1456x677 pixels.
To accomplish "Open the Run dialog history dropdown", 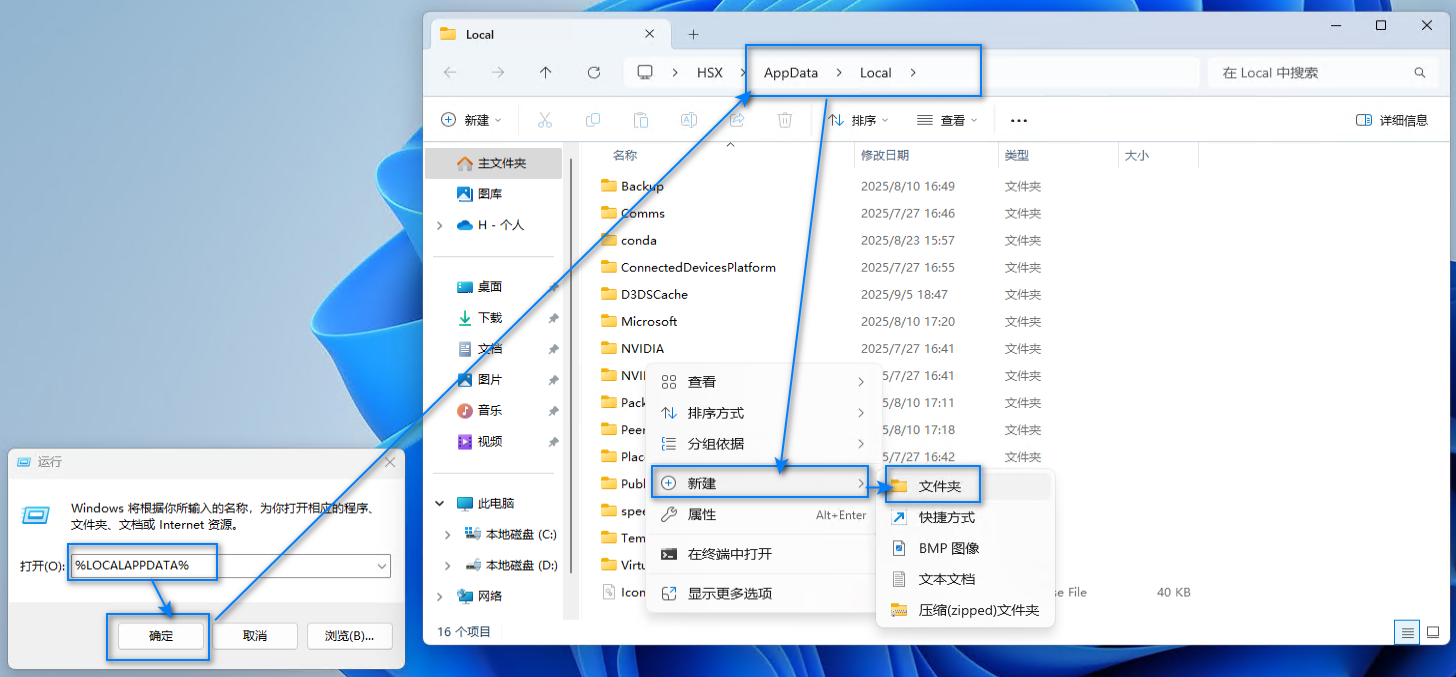I will [x=380, y=565].
